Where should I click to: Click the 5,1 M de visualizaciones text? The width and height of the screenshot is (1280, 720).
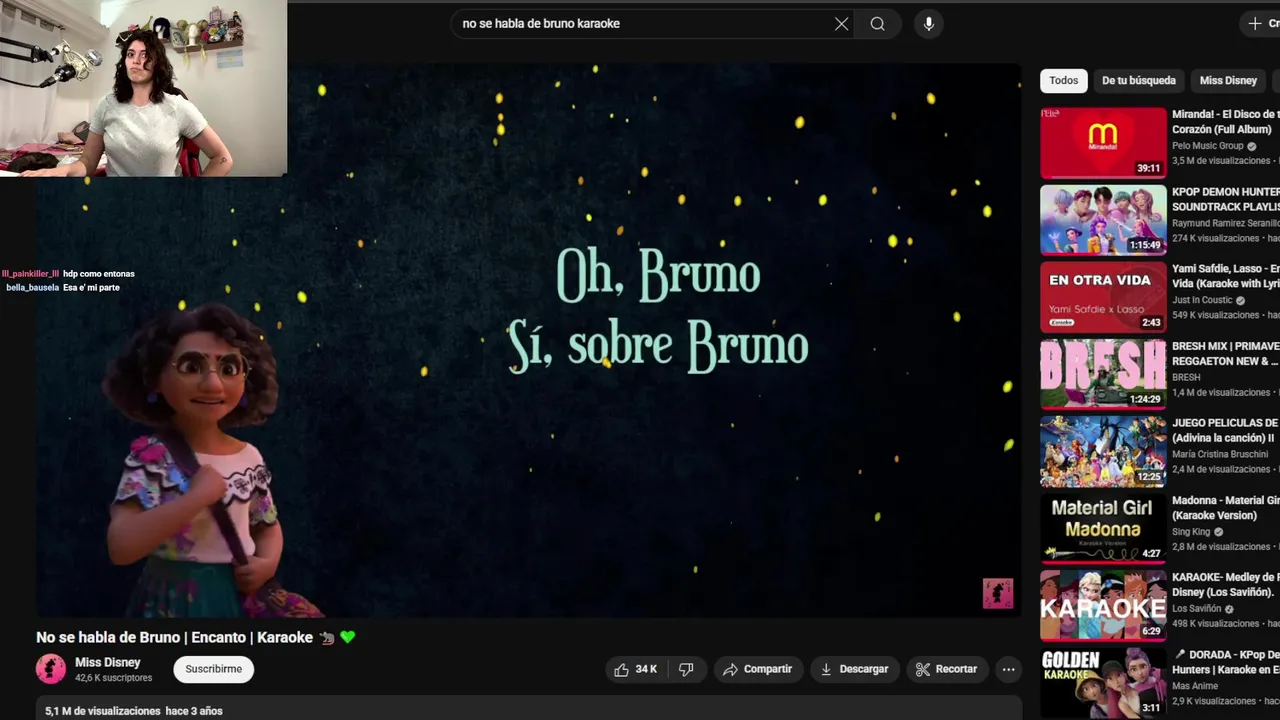click(103, 711)
